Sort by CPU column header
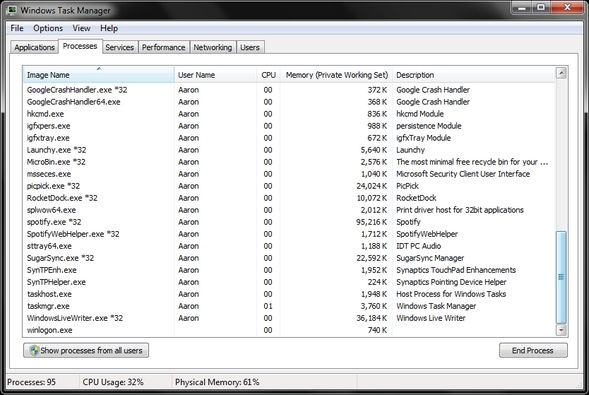 (x=268, y=75)
